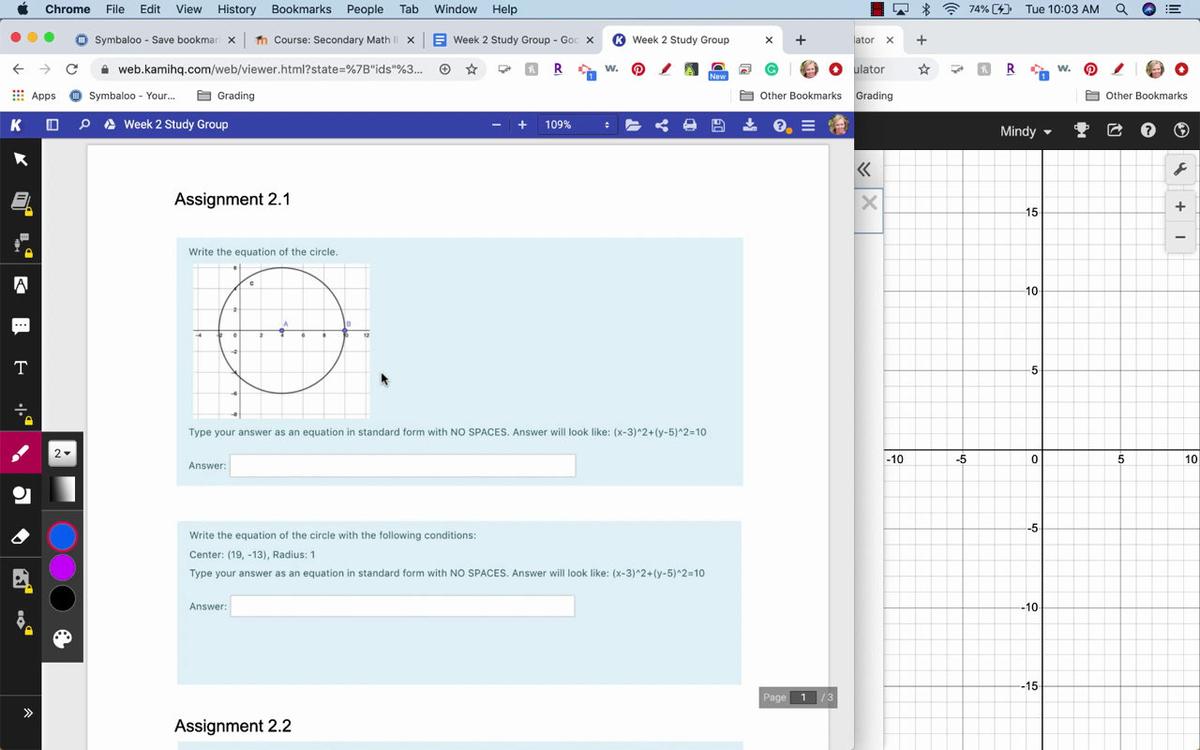Open the stroke thickness dropdown showing 2
The height and width of the screenshot is (750, 1200).
[62, 454]
